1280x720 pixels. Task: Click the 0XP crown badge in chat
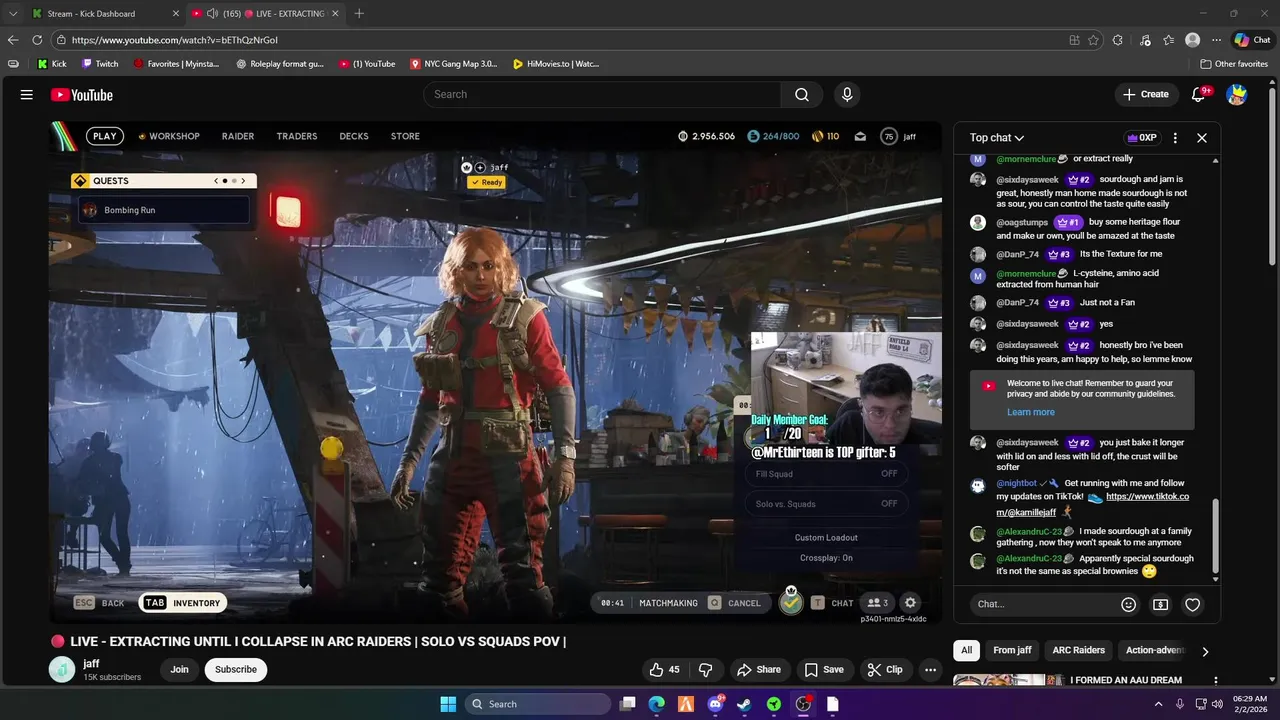click(x=1141, y=138)
